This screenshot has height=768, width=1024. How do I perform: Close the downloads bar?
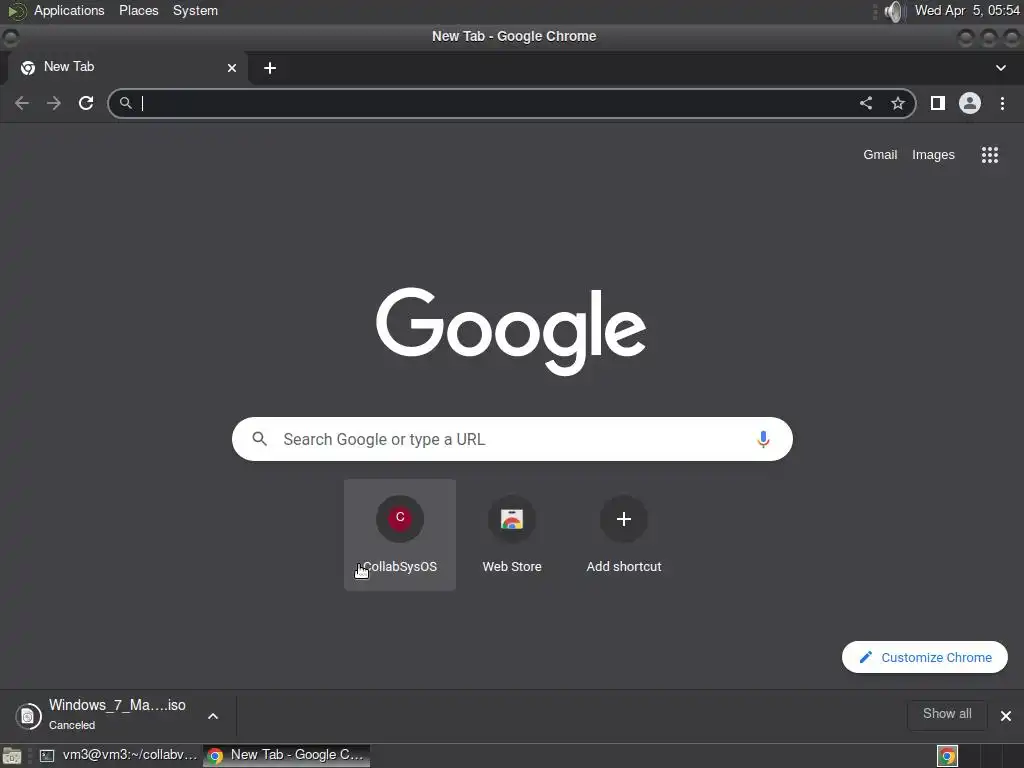point(1006,716)
